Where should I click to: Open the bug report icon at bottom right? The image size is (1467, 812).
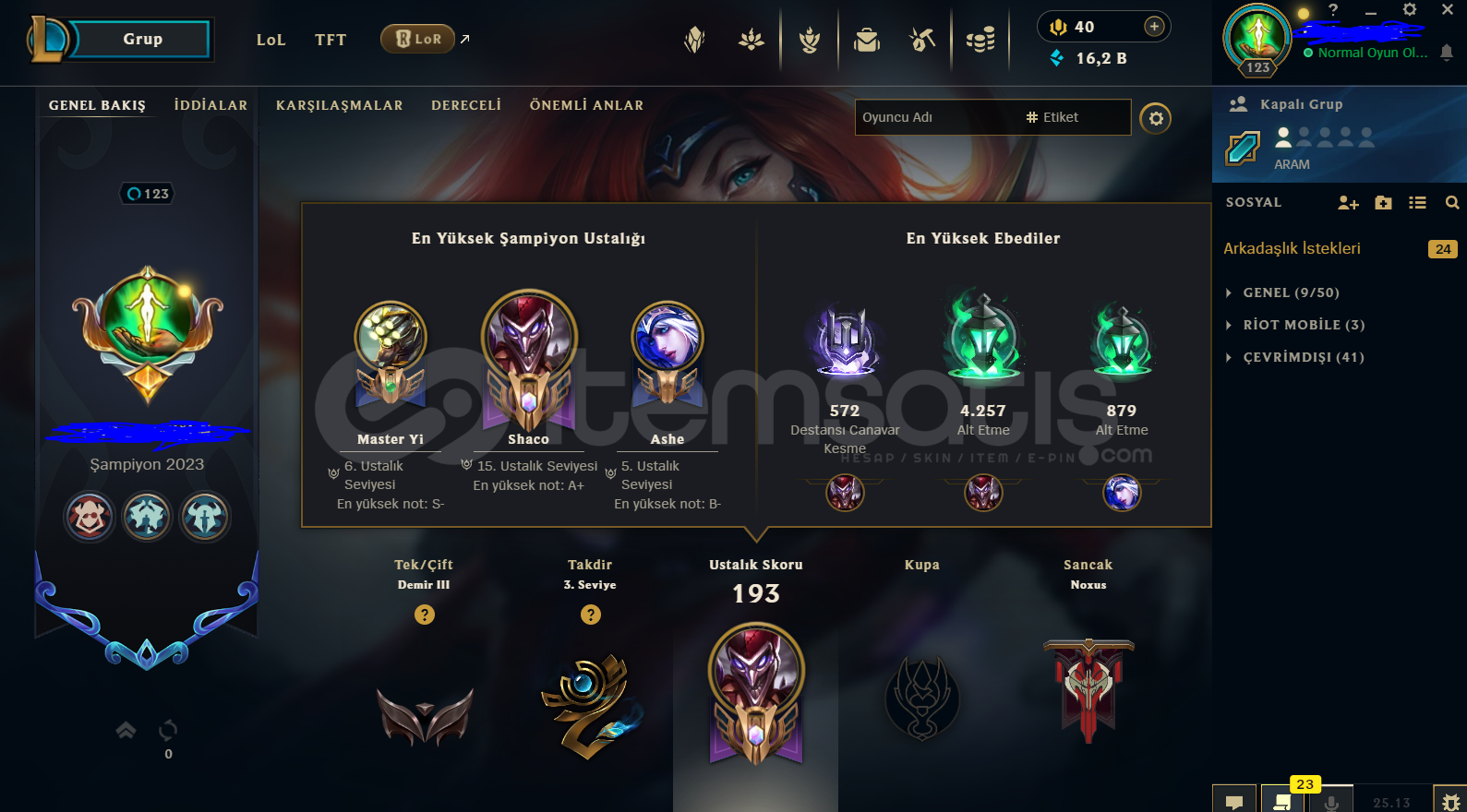(x=1450, y=802)
